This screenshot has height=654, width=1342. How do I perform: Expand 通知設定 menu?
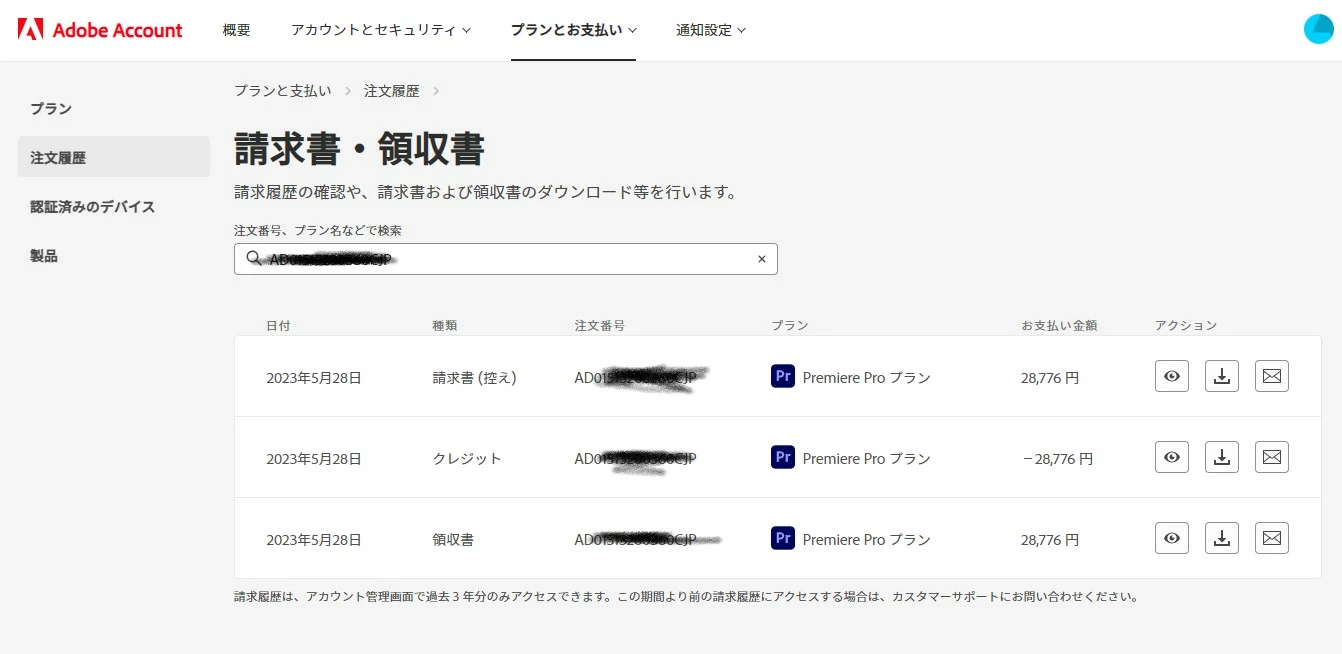pyautogui.click(x=711, y=30)
